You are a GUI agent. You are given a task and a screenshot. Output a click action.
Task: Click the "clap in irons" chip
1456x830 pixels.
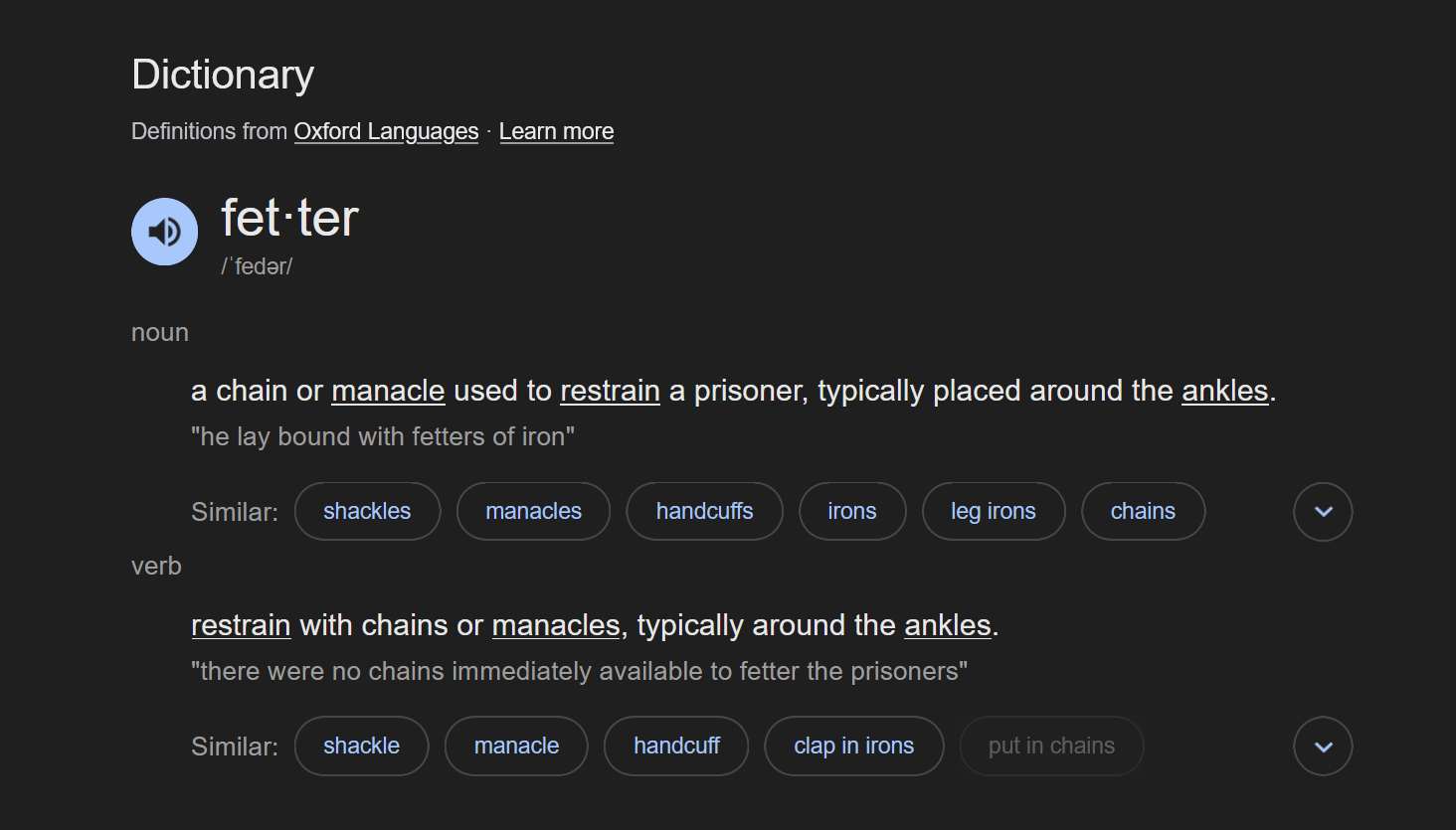853,746
